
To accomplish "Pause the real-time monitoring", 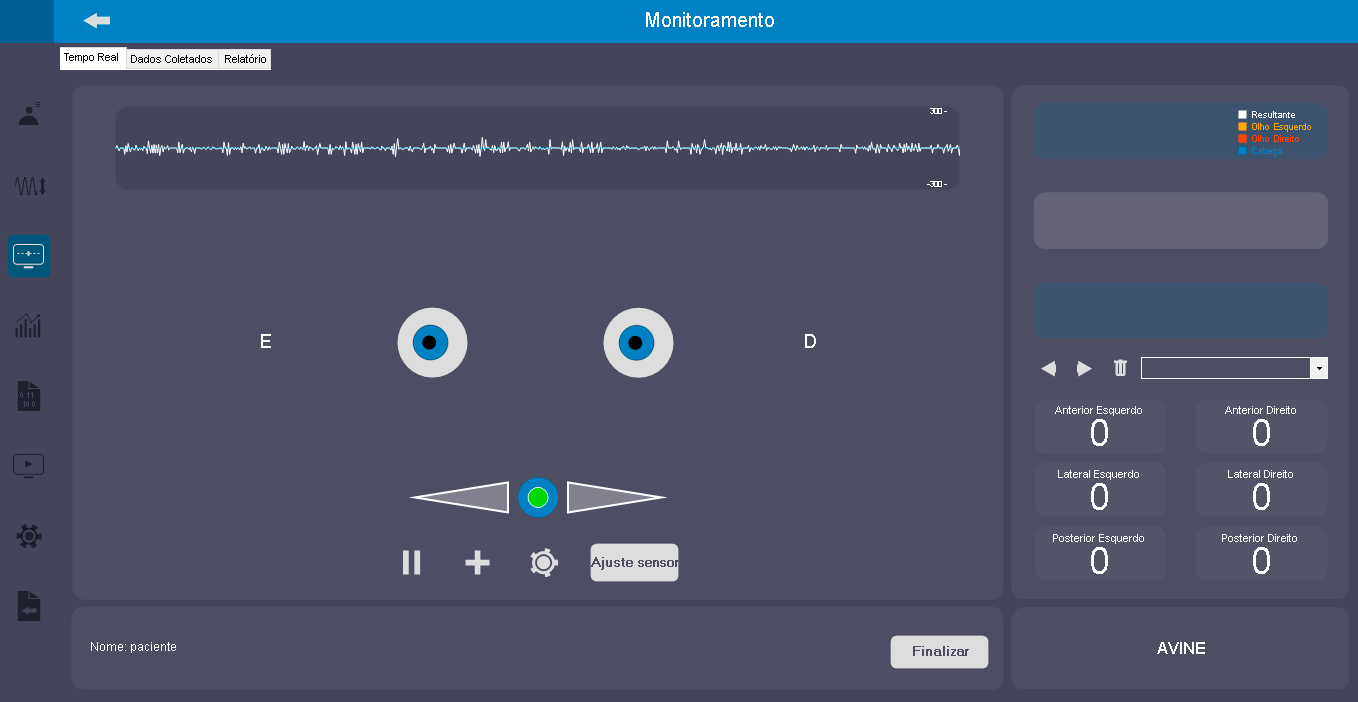I will pyautogui.click(x=411, y=563).
